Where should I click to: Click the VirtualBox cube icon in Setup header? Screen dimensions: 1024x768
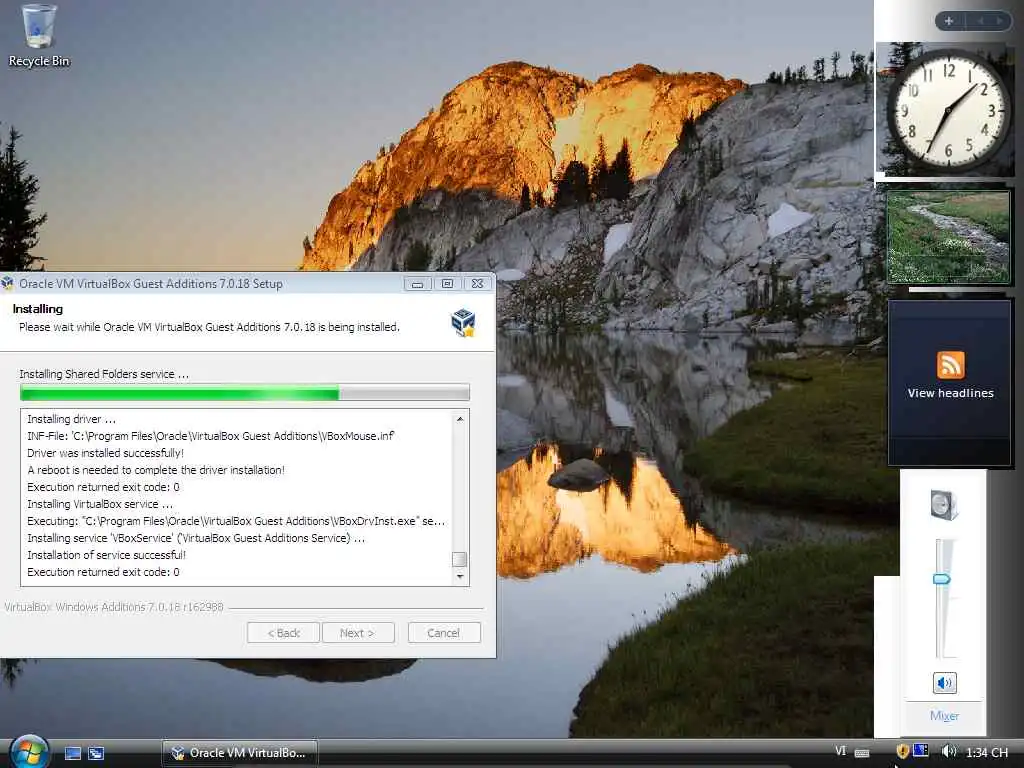(463, 323)
